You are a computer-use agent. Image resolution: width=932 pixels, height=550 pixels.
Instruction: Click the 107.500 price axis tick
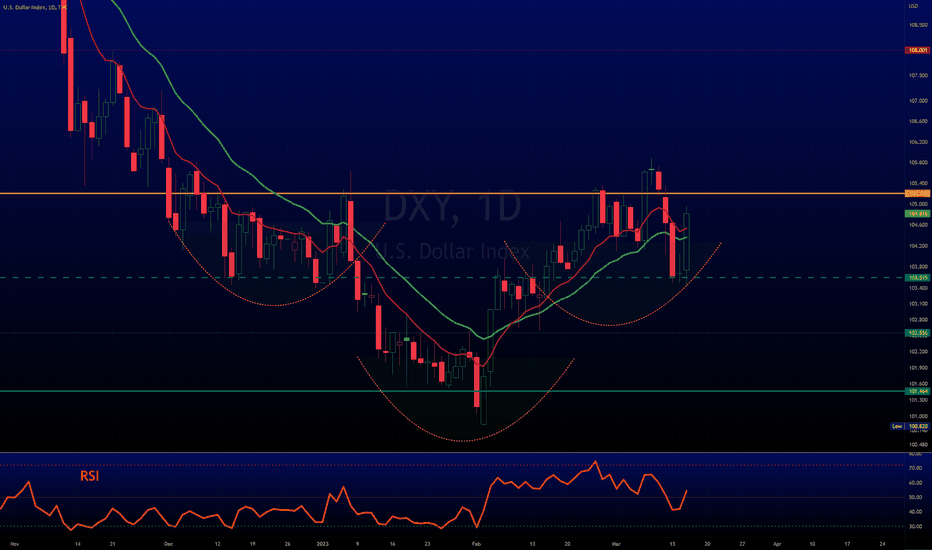pyautogui.click(x=918, y=76)
